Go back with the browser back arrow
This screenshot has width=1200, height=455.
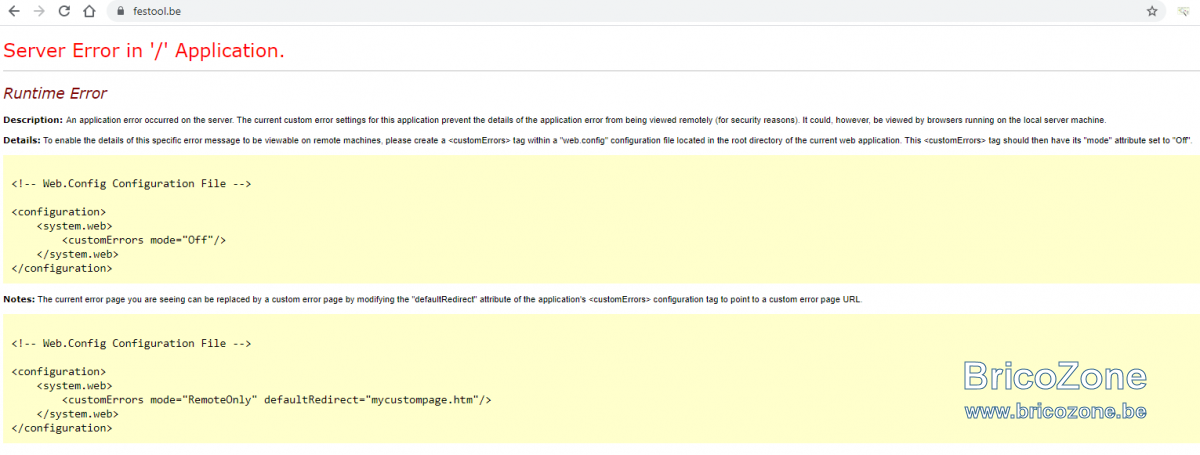click(14, 11)
